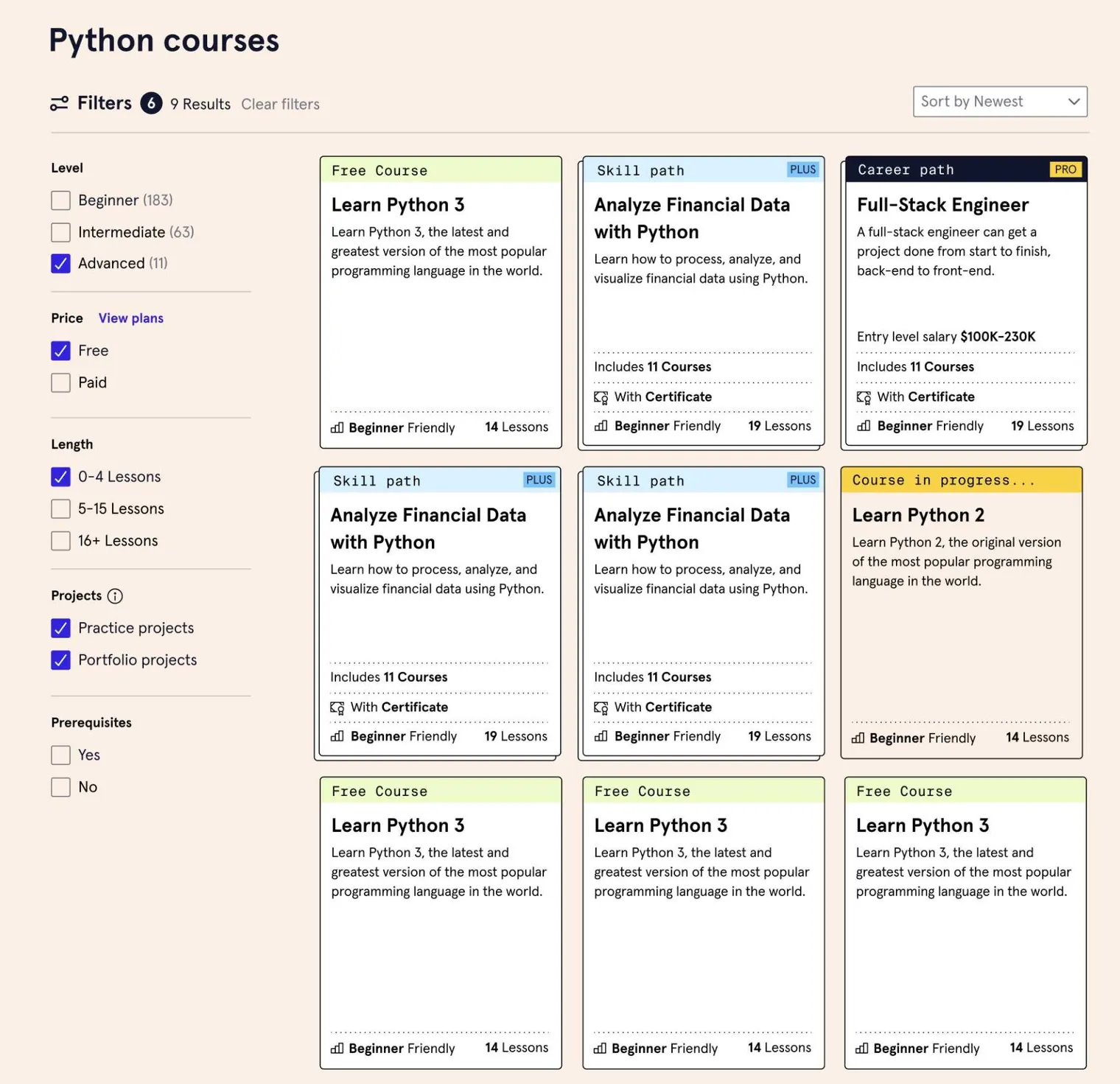Click Course in progress... banner

coord(962,480)
